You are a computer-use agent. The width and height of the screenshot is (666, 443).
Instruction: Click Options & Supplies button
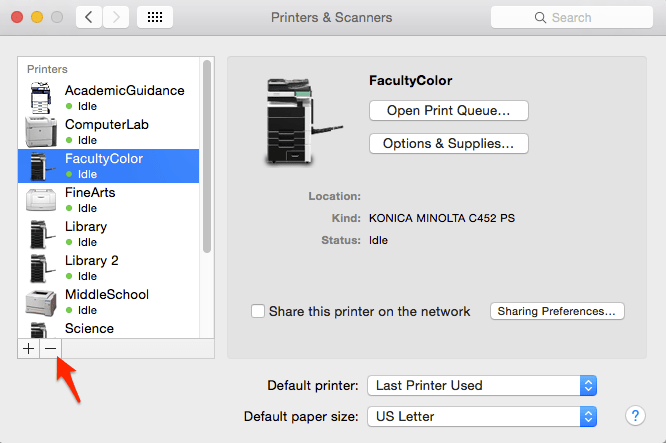point(448,144)
